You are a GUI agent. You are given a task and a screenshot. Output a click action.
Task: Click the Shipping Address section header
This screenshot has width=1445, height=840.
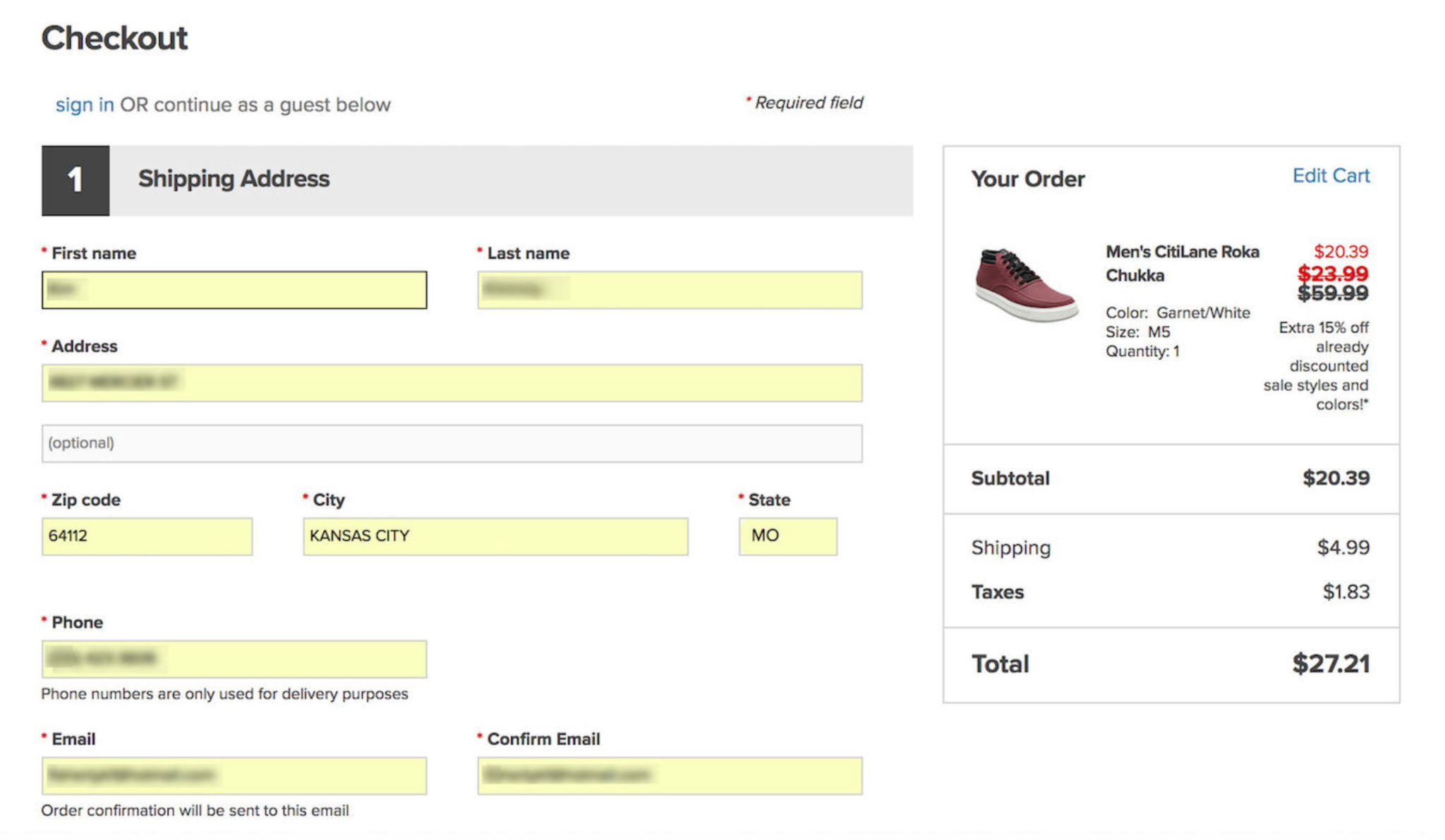[x=234, y=179]
